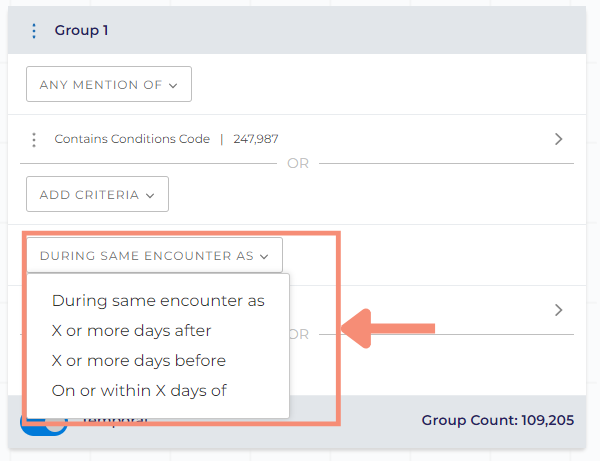Click the 247,987 count value
This screenshot has height=461, width=600.
(x=256, y=139)
